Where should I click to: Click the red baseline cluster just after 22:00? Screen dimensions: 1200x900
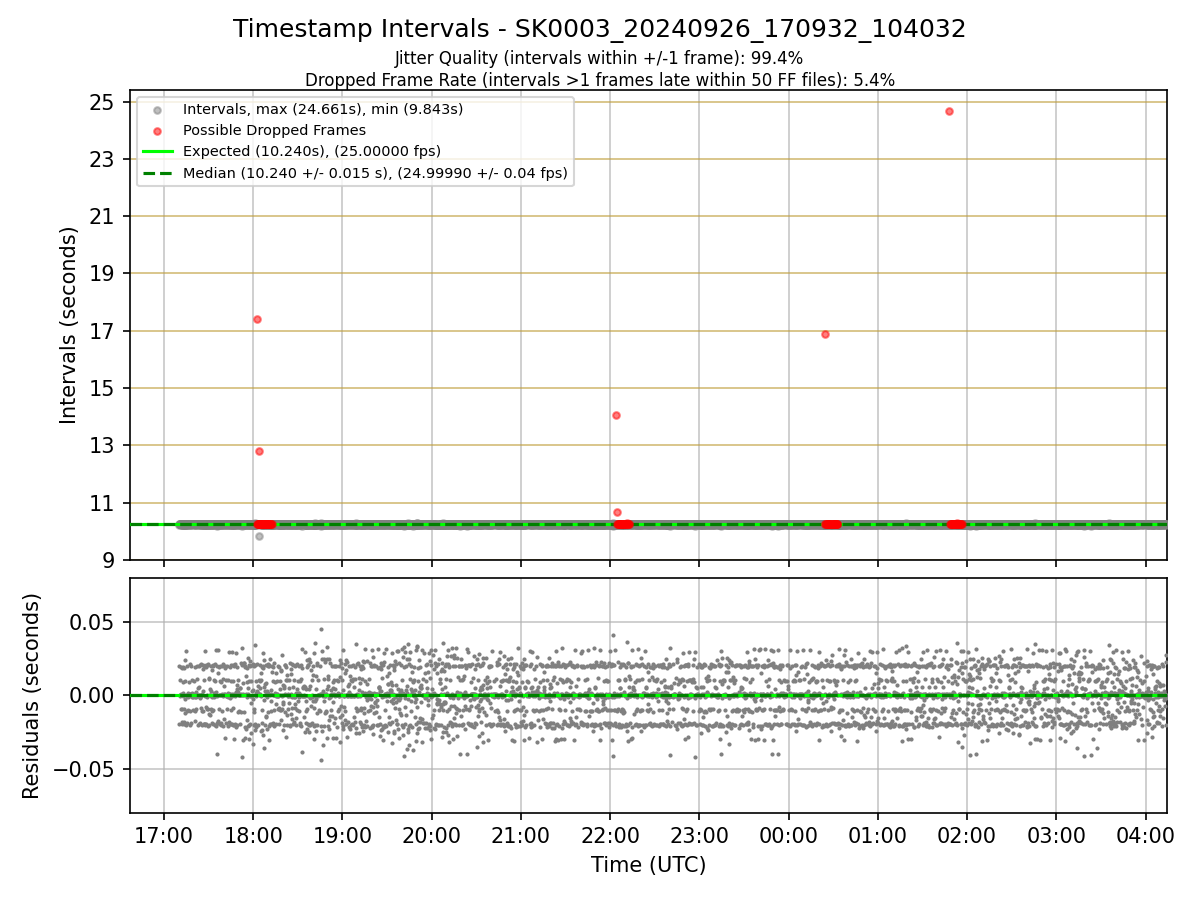pyautogui.click(x=623, y=524)
